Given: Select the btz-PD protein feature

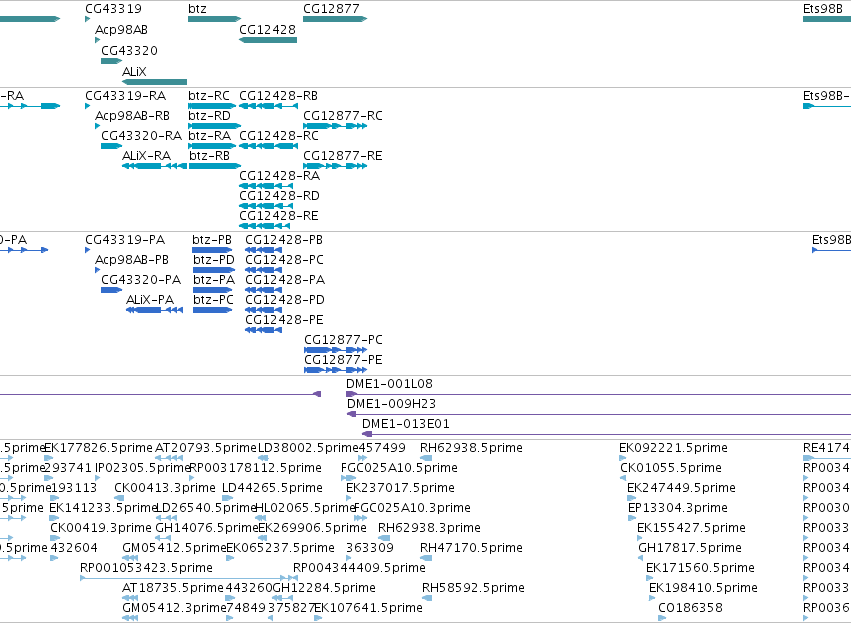Looking at the screenshot, I should point(214,270).
